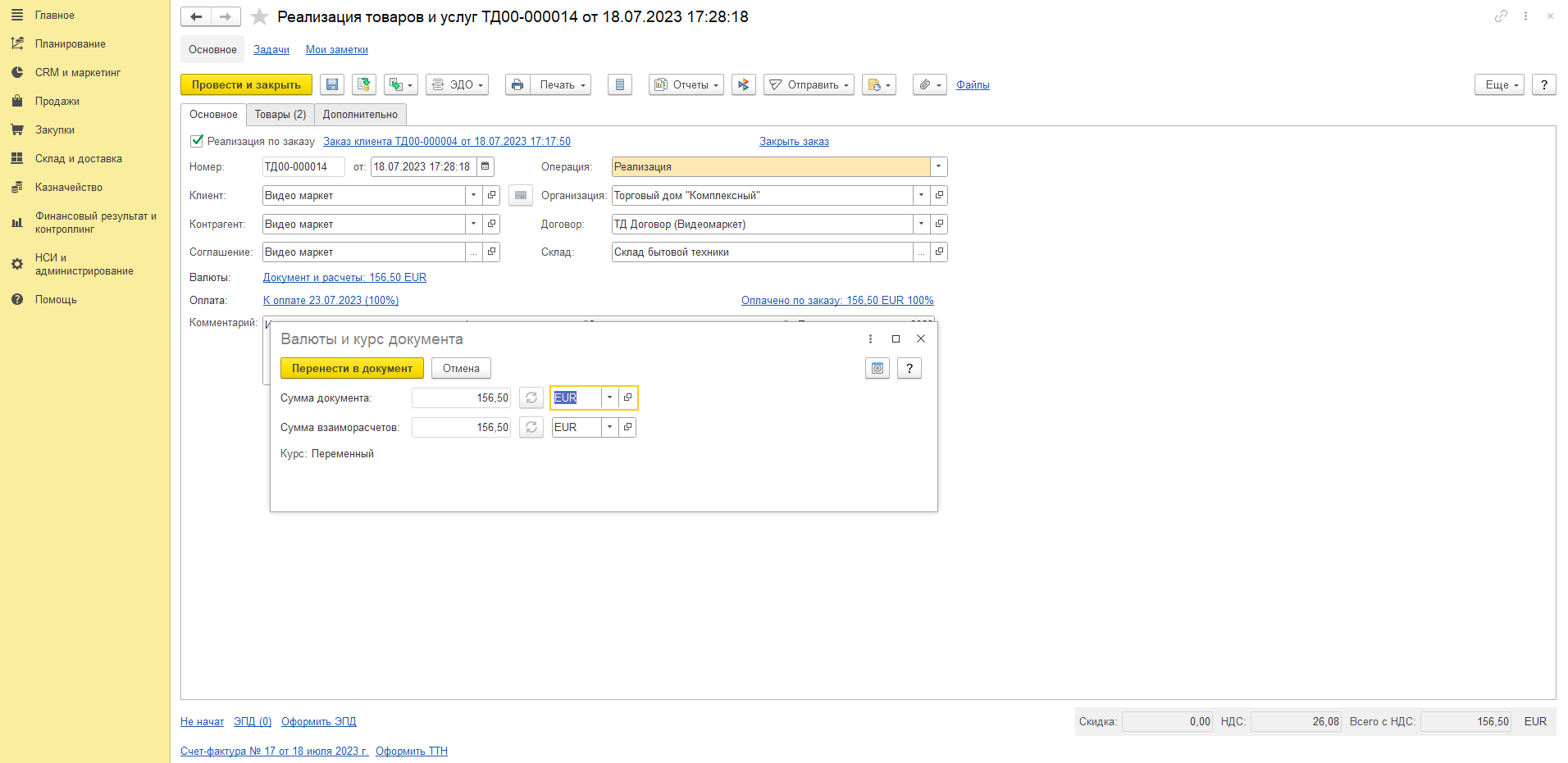Expand settlement currency EUR dropdown
Screen dimensions: 1568x763
[609, 427]
